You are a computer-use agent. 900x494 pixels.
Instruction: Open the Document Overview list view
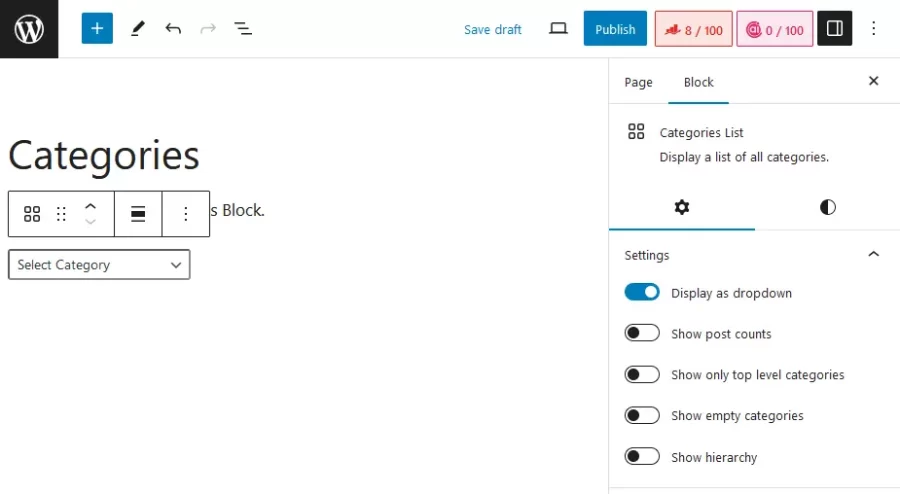243,28
